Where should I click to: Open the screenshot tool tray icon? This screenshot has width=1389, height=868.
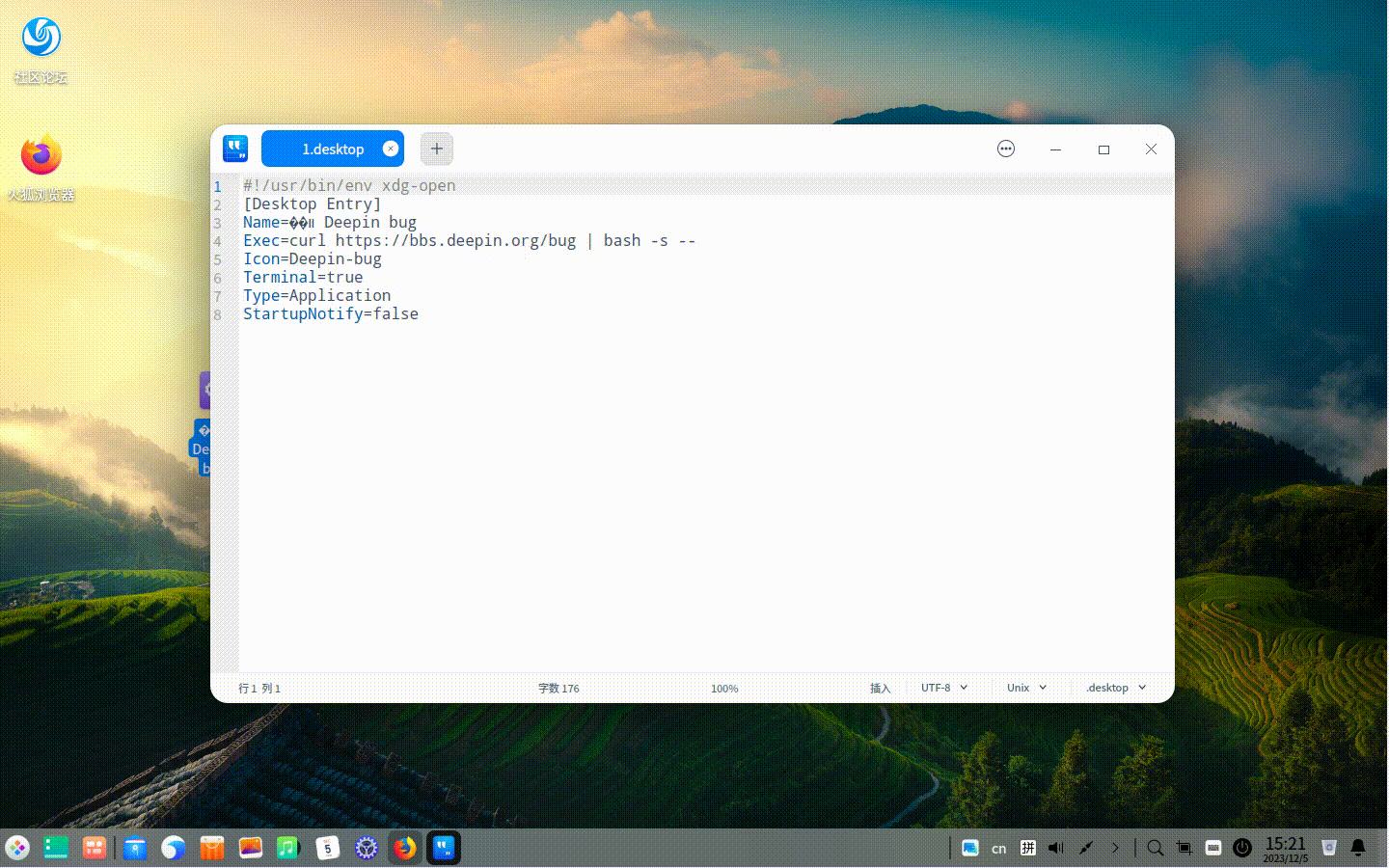[1185, 848]
